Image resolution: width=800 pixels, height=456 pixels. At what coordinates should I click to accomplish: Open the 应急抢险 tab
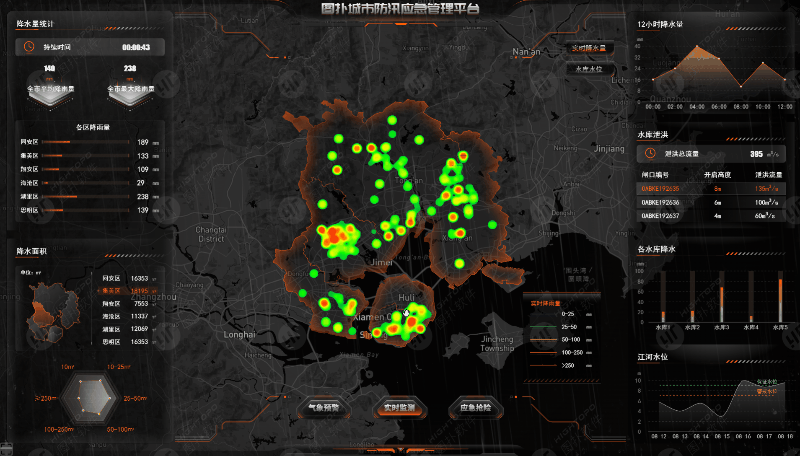click(474, 408)
